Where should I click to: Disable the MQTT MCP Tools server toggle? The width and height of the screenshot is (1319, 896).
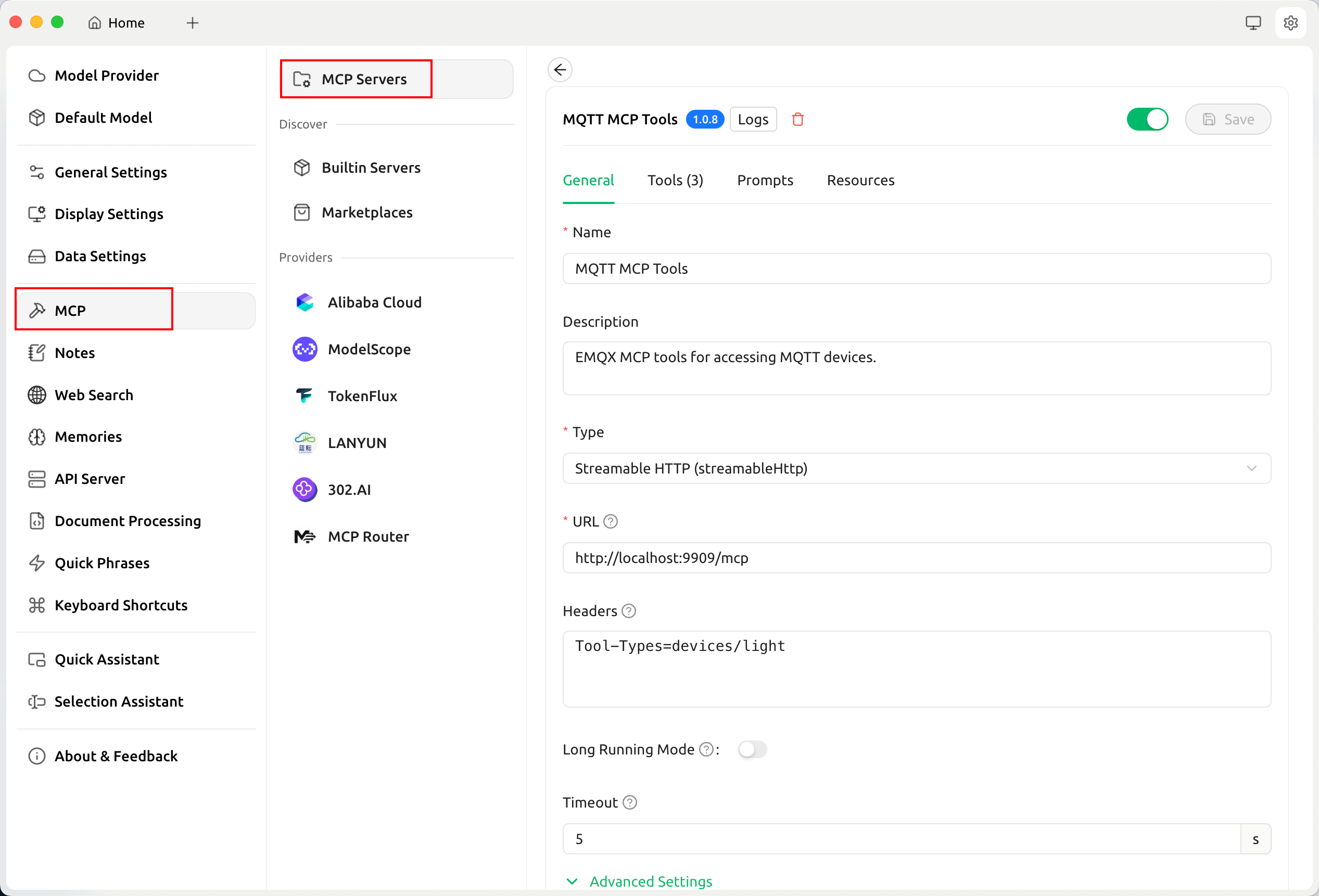coord(1147,119)
